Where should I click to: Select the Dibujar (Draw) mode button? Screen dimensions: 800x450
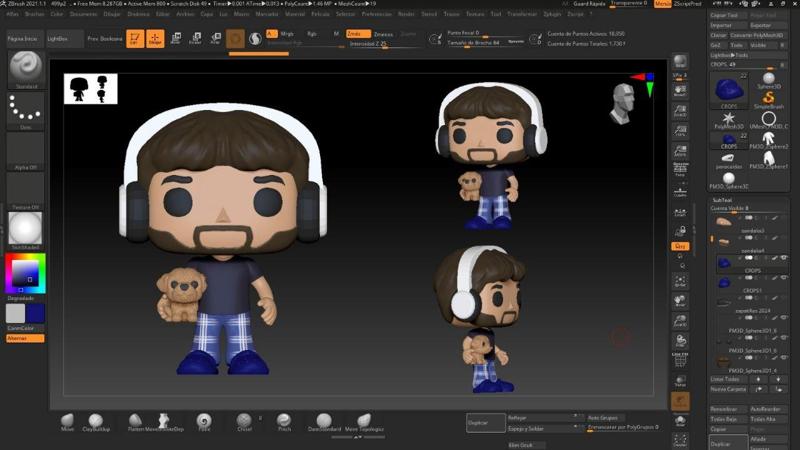pyautogui.click(x=155, y=39)
